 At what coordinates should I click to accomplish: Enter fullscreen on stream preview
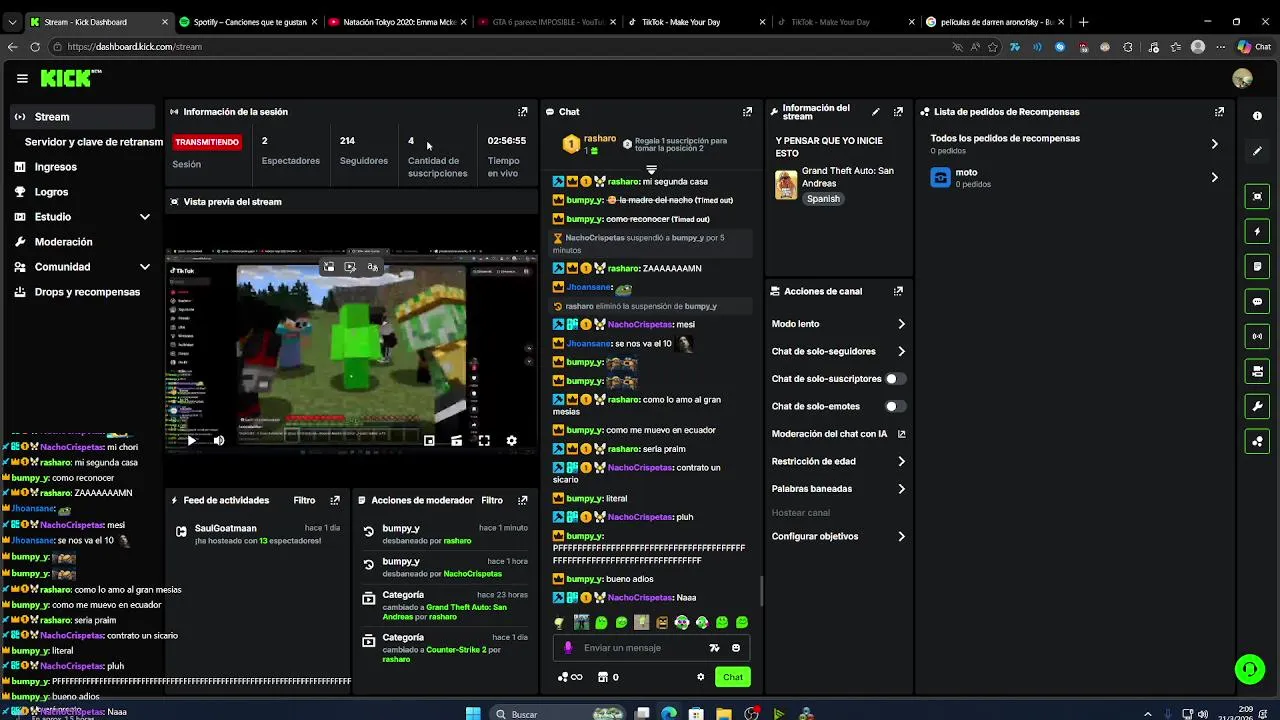coord(484,440)
